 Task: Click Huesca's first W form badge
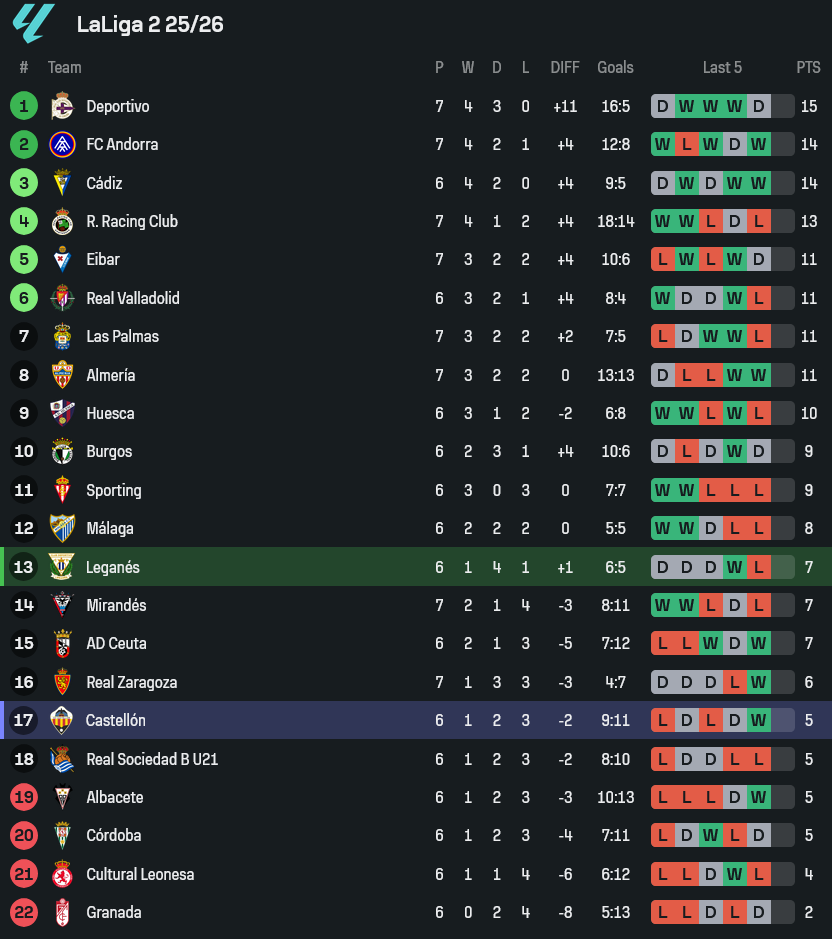pos(662,413)
